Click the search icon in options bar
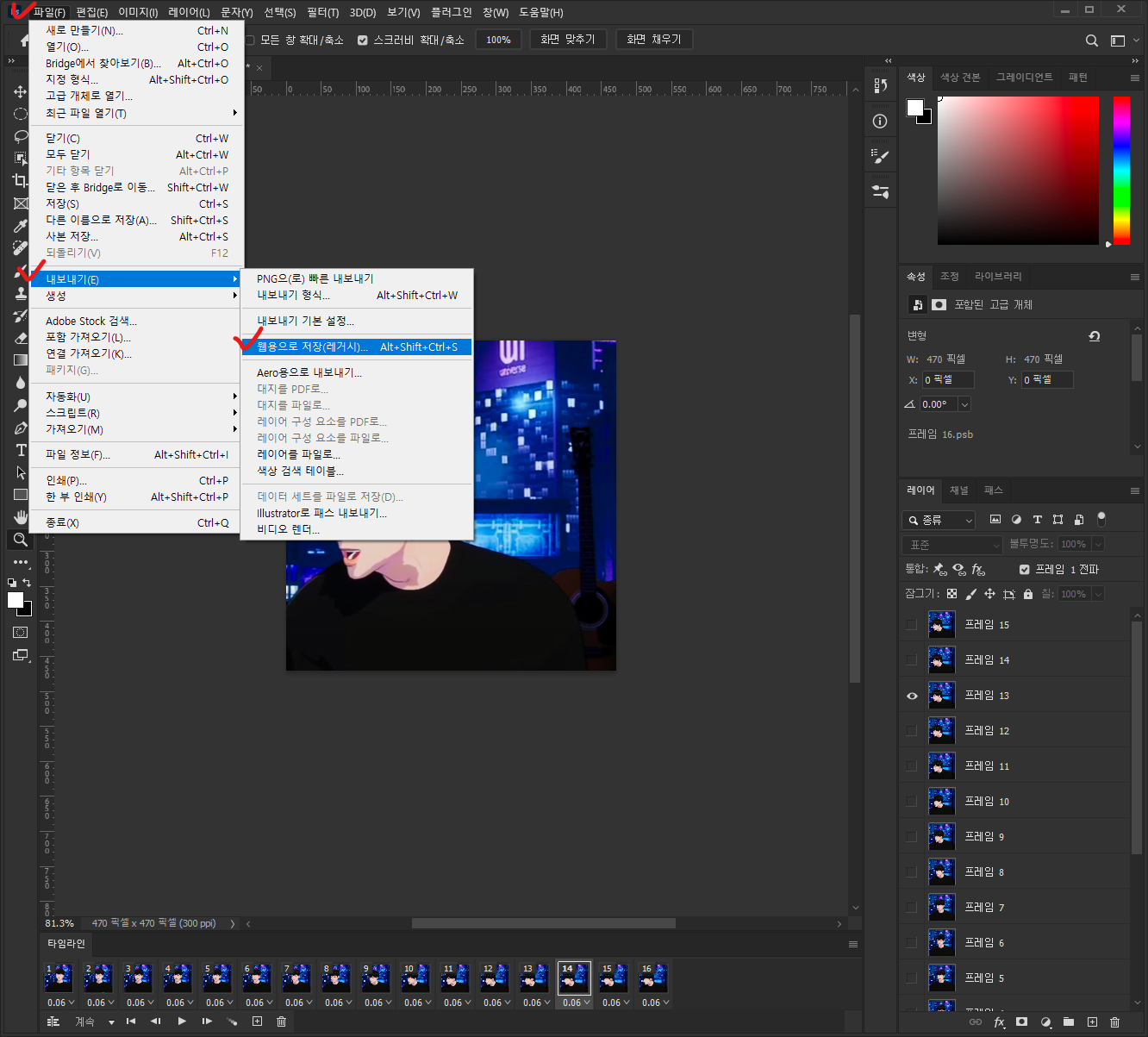The width and height of the screenshot is (1148, 1037). pos(1092,41)
